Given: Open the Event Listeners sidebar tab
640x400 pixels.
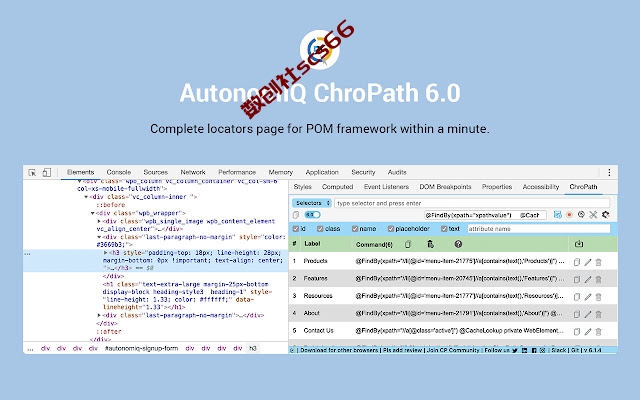Looking at the screenshot, I should coord(387,187).
